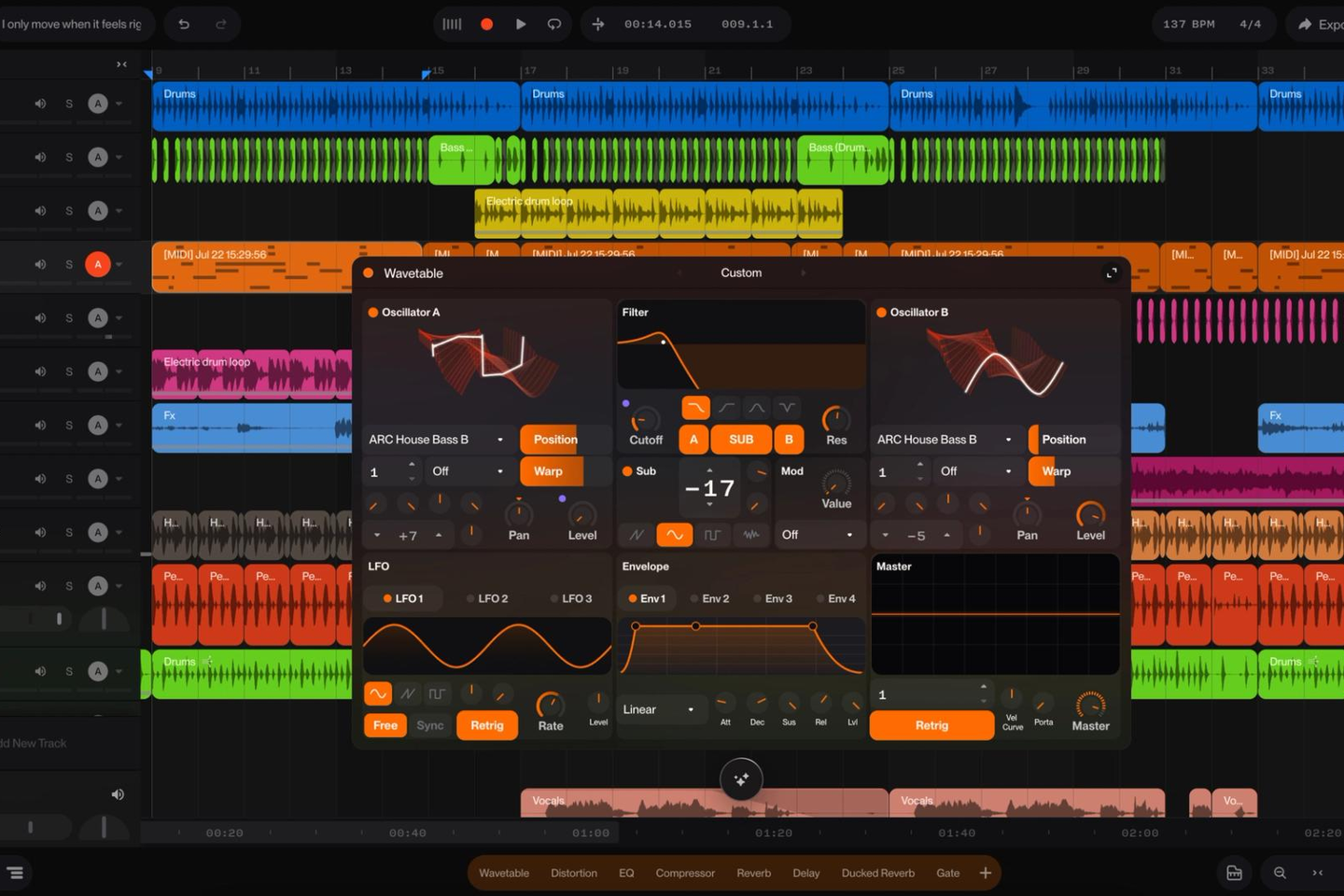Select the band-pass filter type
The width and height of the screenshot is (1344, 896).
pyautogui.click(x=757, y=408)
